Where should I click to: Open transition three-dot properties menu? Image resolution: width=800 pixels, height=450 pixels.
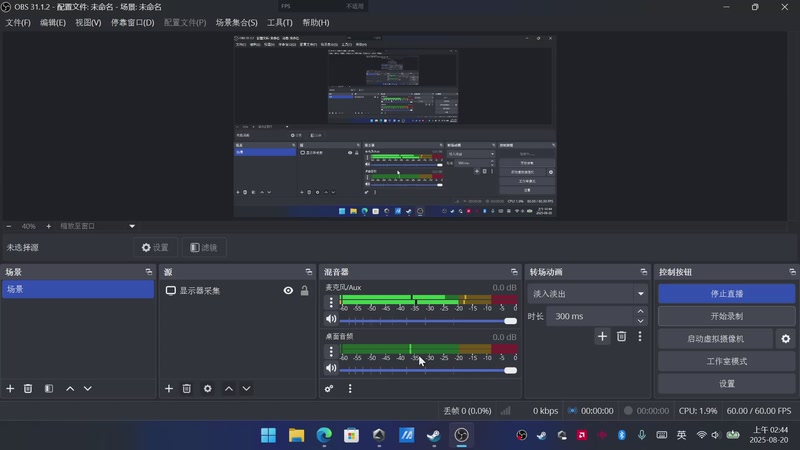(x=640, y=337)
